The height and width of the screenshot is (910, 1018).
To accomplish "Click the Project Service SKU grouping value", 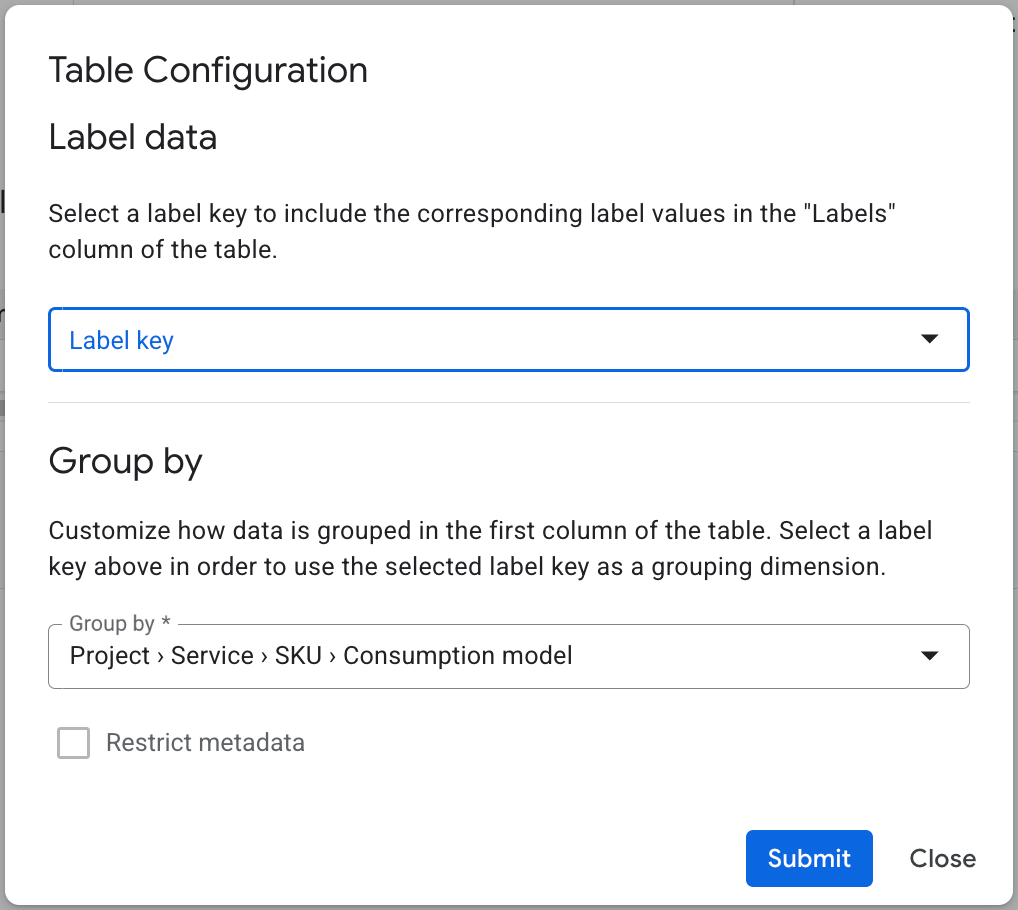I will point(320,656).
